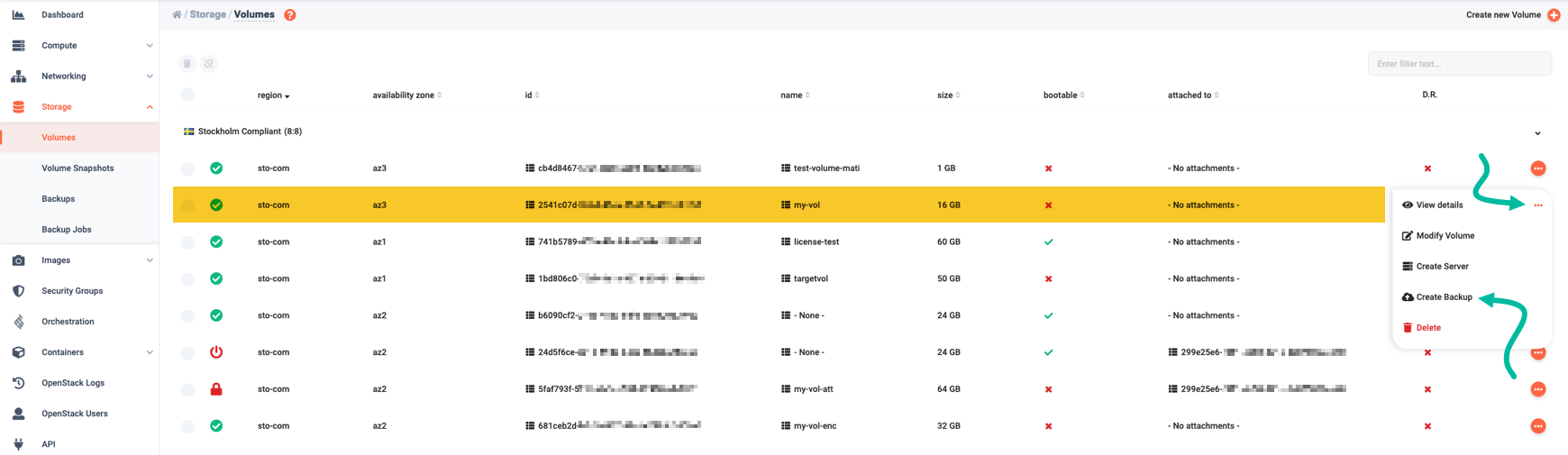Viewport: 1568px width, 455px height.
Task: Click the orange plus icon for new volume
Action: [x=1554, y=15]
